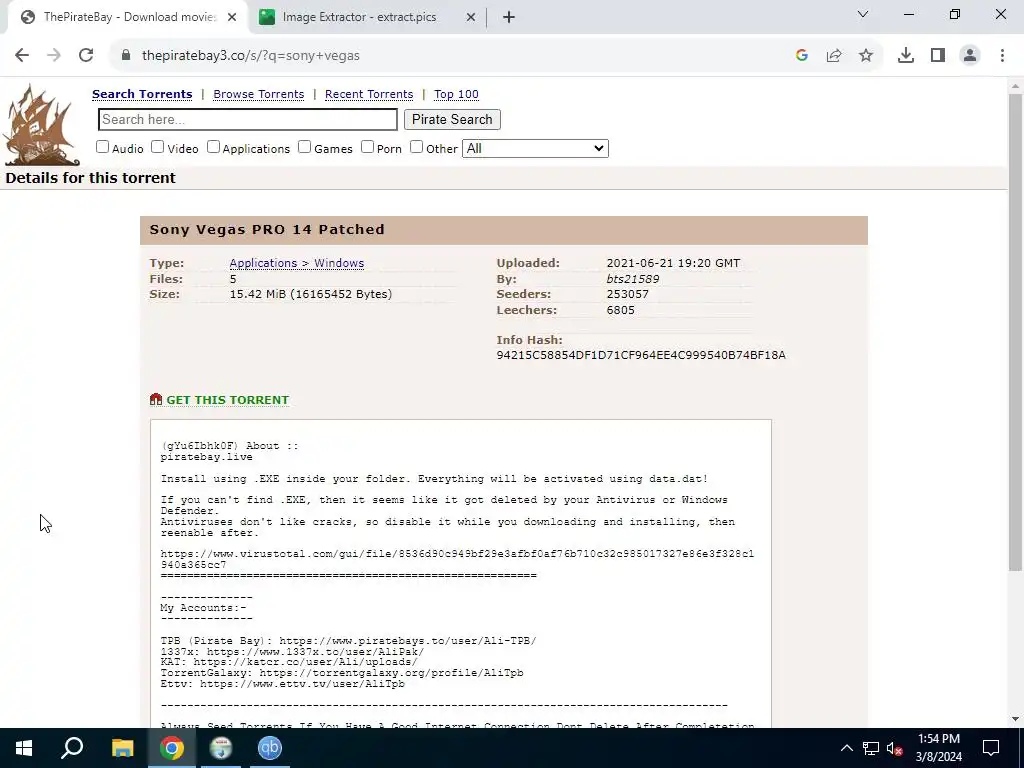Screen dimensions: 1024x768
Task: Open the Chrome downloads icon
Action: (906, 56)
